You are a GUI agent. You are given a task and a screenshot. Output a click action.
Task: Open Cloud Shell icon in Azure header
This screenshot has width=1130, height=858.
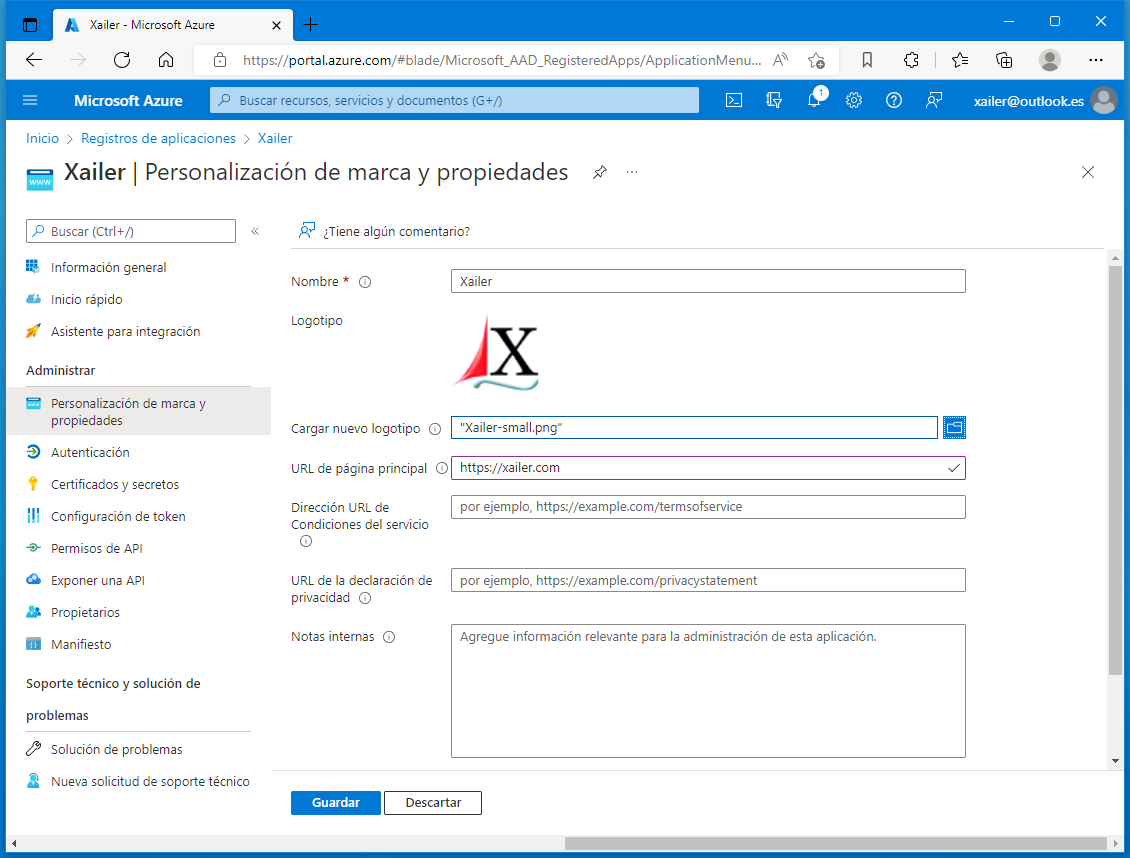click(734, 100)
